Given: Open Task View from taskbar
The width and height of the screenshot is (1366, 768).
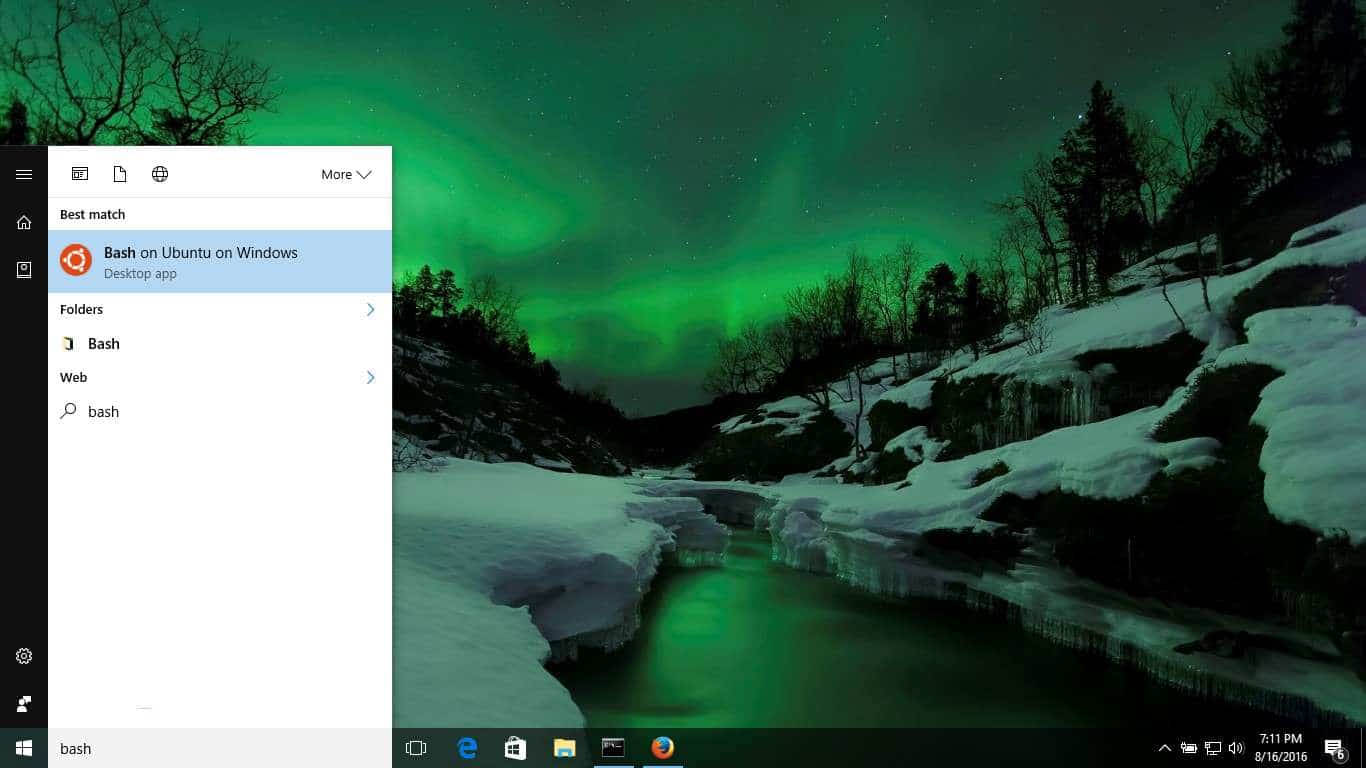Looking at the screenshot, I should [x=416, y=748].
